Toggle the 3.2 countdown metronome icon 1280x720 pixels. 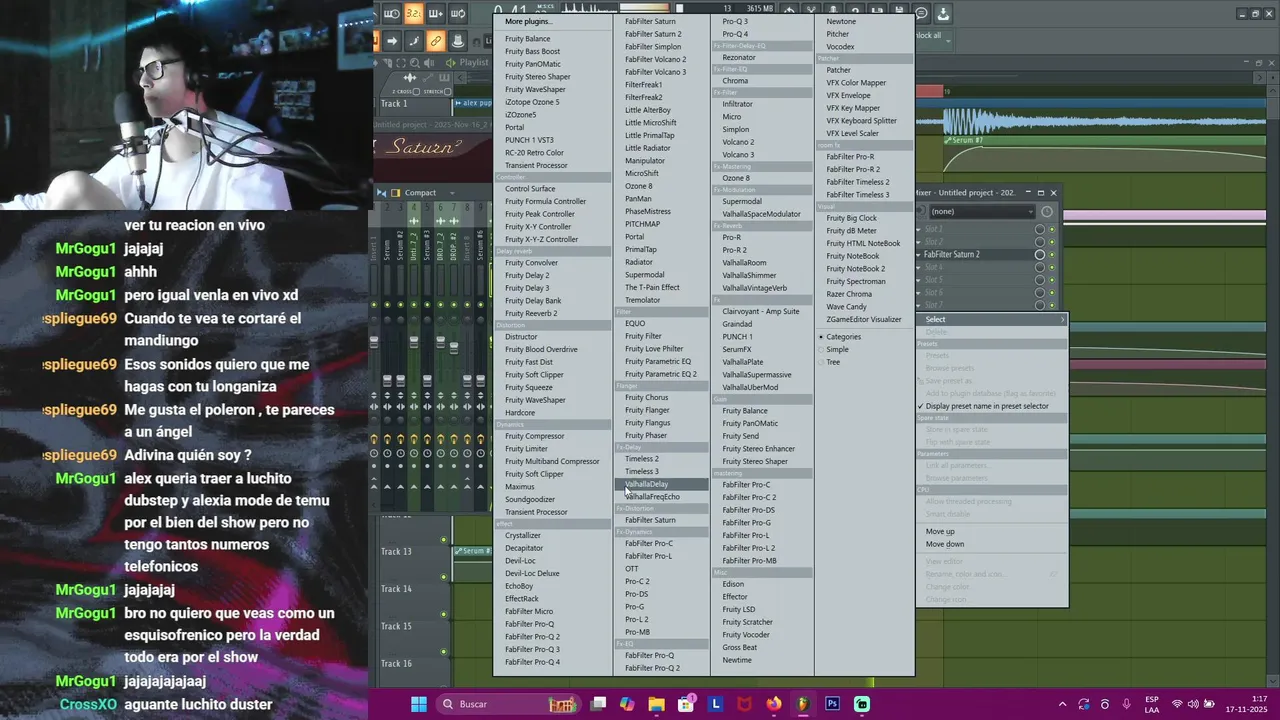(x=413, y=13)
